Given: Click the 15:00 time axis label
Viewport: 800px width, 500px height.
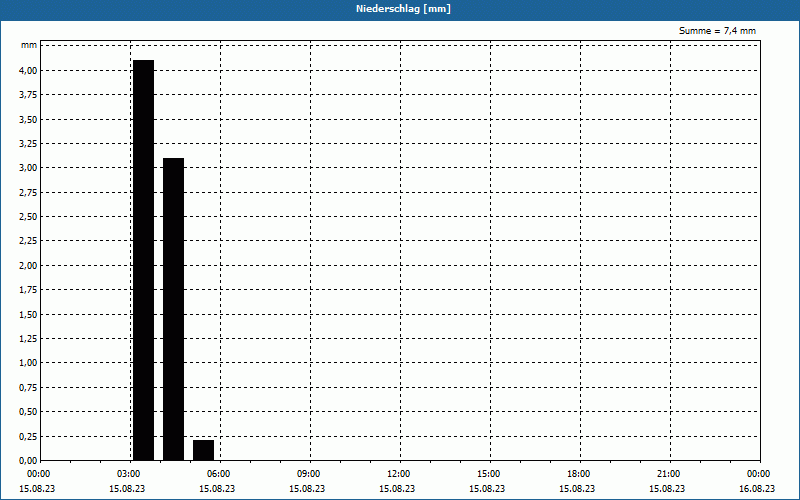Looking at the screenshot, I should pos(488,474).
